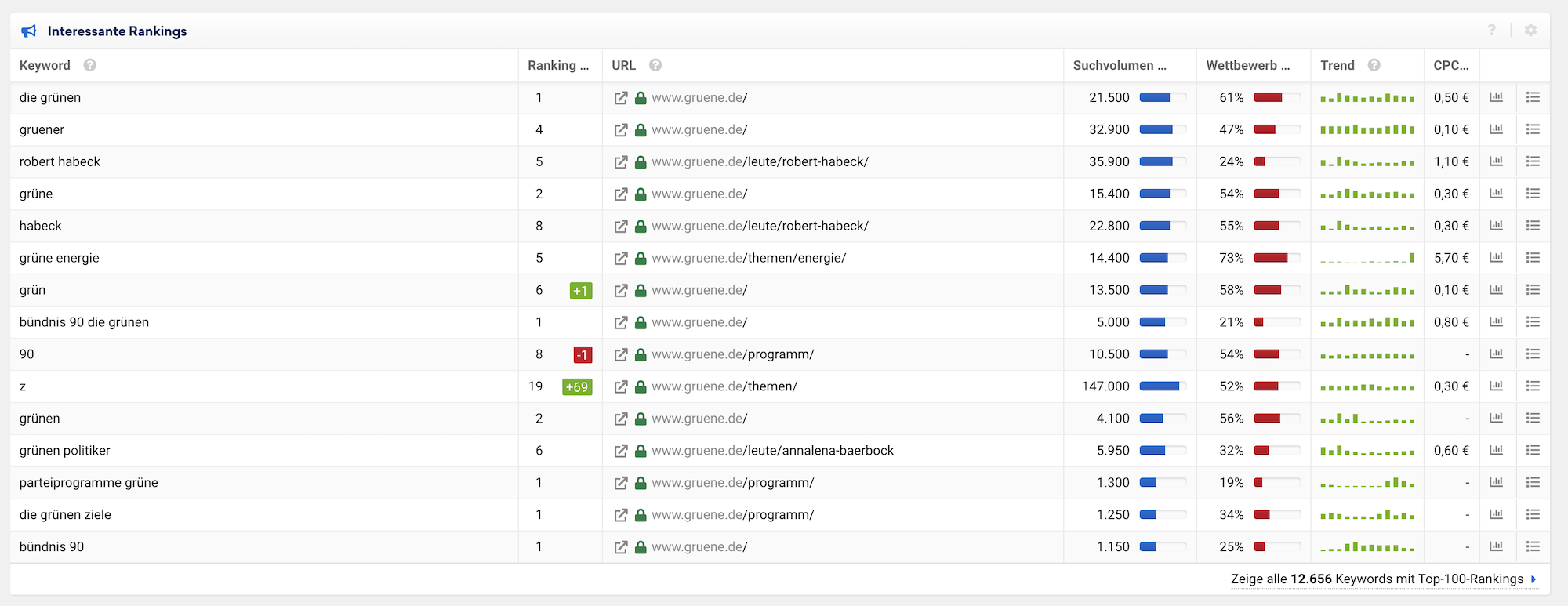Open external link icon for grüne energie row
Image resolution: width=1568 pixels, height=606 pixels.
[621, 259]
